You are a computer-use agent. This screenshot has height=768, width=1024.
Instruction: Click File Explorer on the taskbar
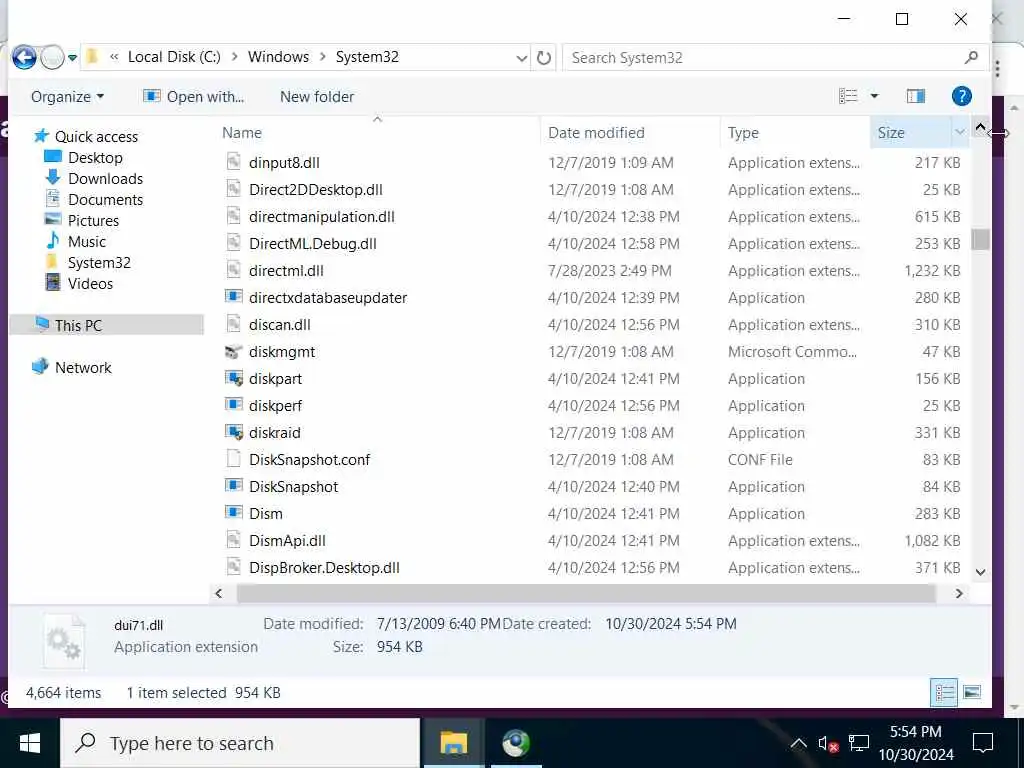[x=453, y=743]
